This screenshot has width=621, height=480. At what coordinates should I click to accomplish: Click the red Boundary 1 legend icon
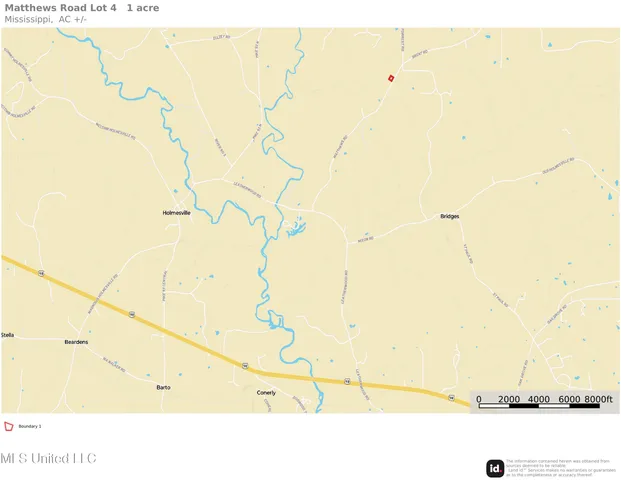[x=8, y=426]
